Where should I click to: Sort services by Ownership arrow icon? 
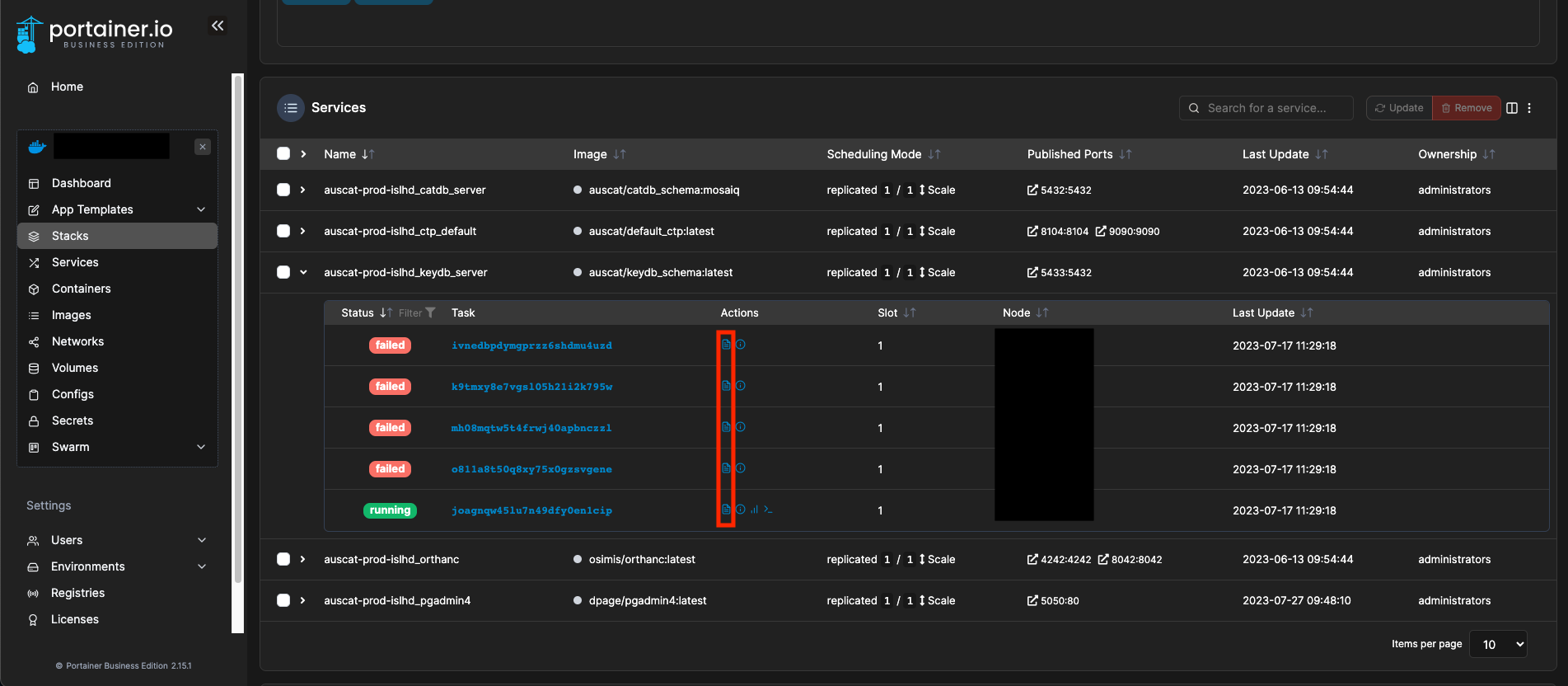click(1489, 154)
